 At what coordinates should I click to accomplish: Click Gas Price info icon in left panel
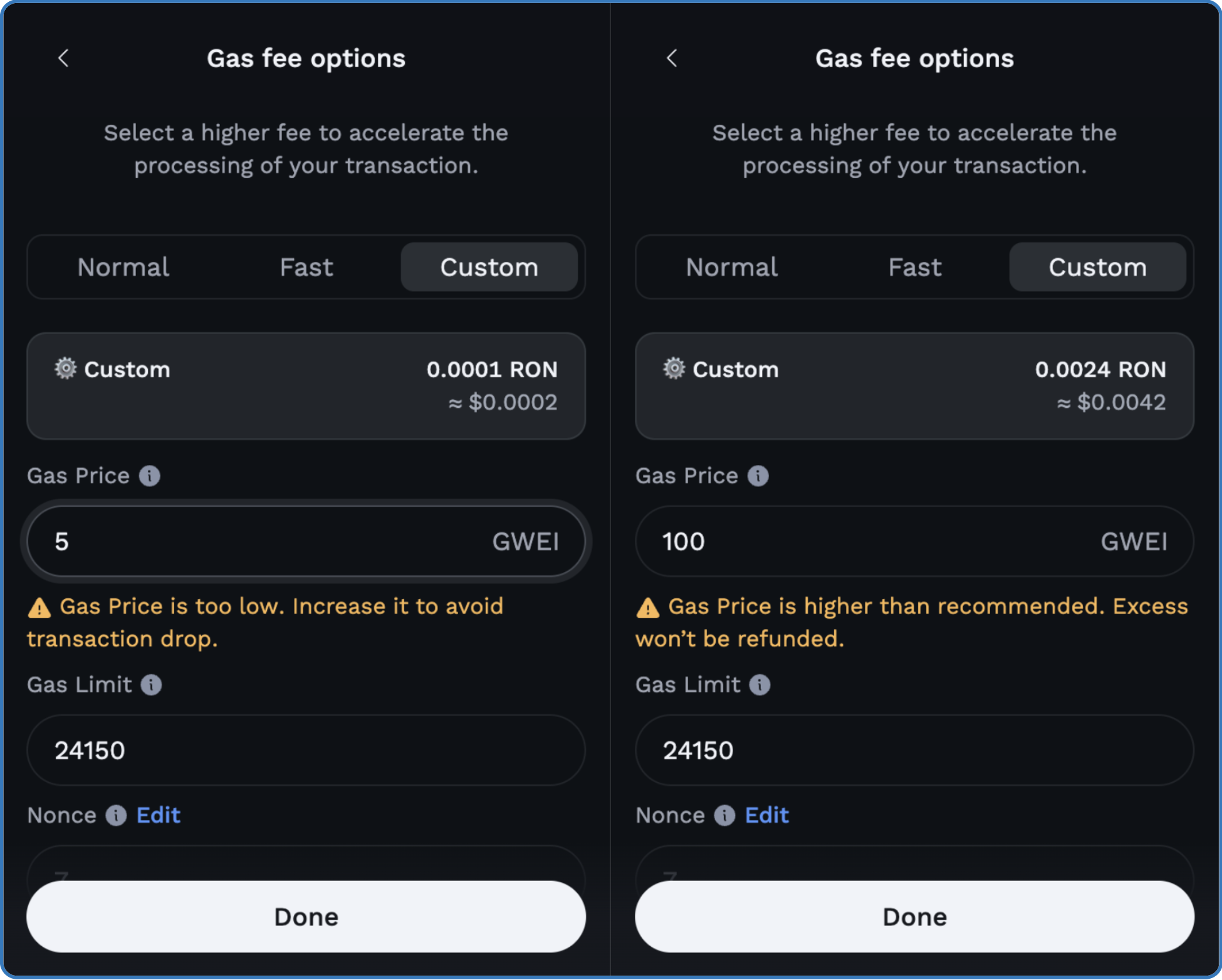(149, 476)
